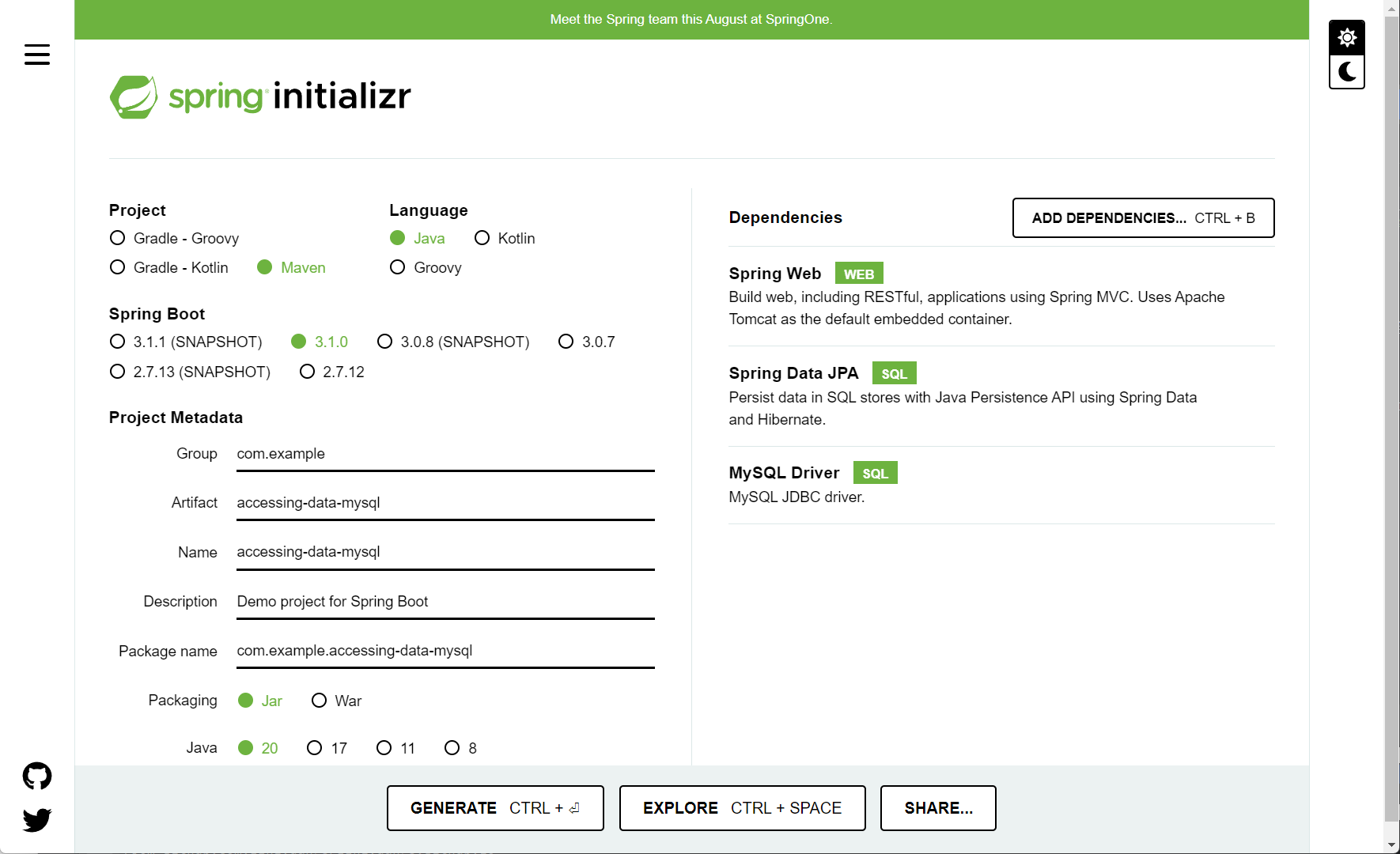1400x854 pixels.
Task: Click ADD DEPENDENCIES button
Action: (x=1143, y=217)
